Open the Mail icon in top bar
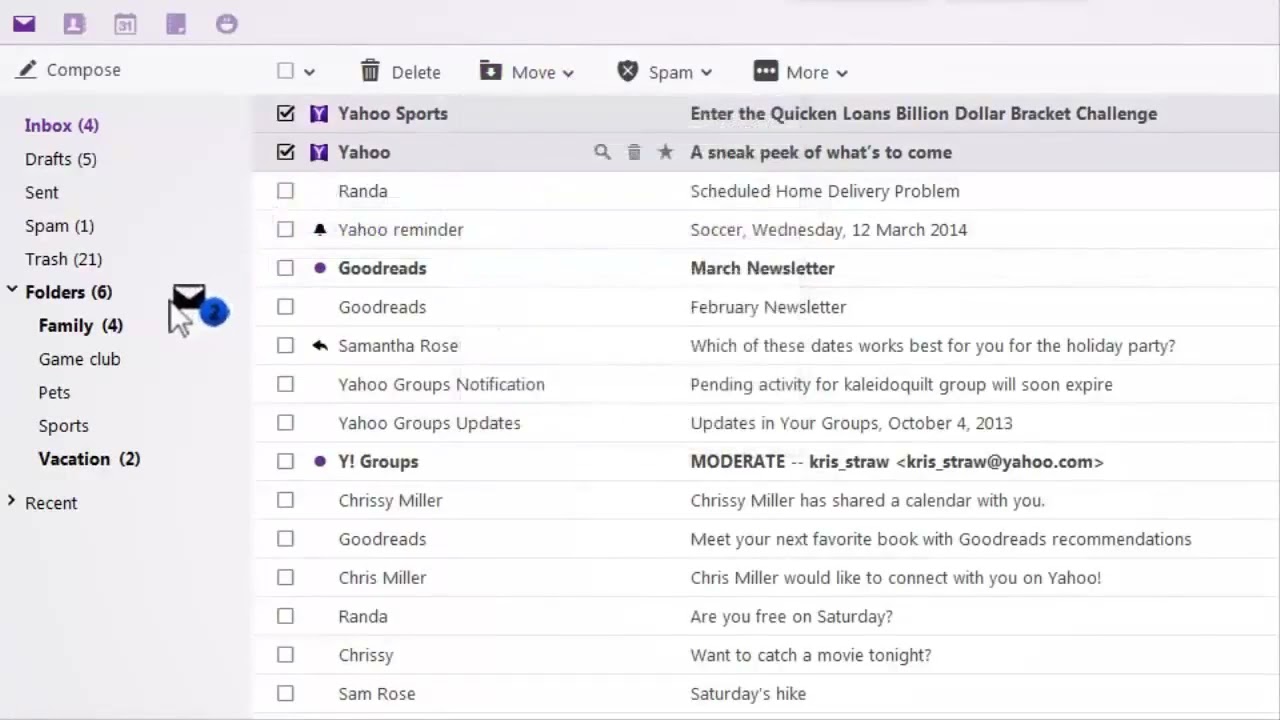Screen dimensions: 1280x720 [24, 24]
